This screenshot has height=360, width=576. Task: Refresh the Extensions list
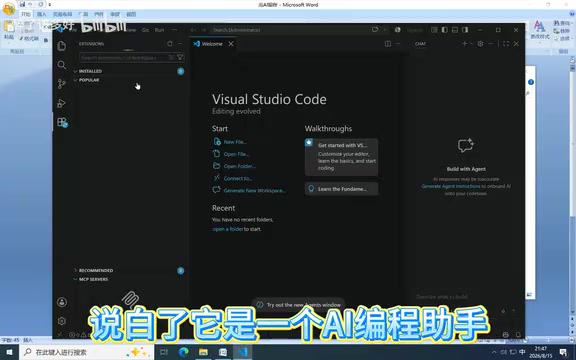point(170,44)
